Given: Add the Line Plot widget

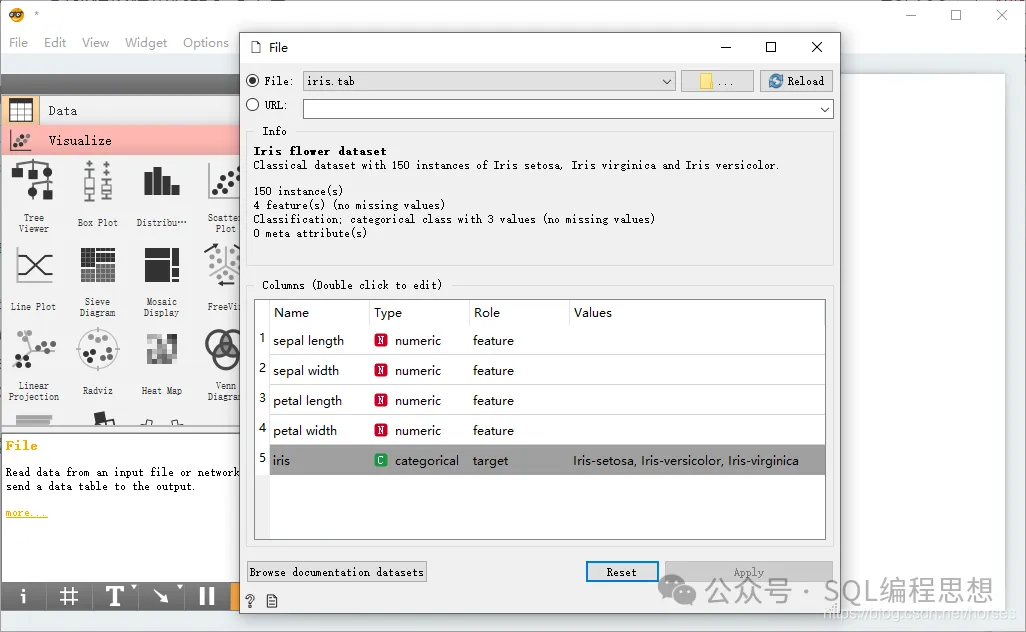Looking at the screenshot, I should 33,278.
